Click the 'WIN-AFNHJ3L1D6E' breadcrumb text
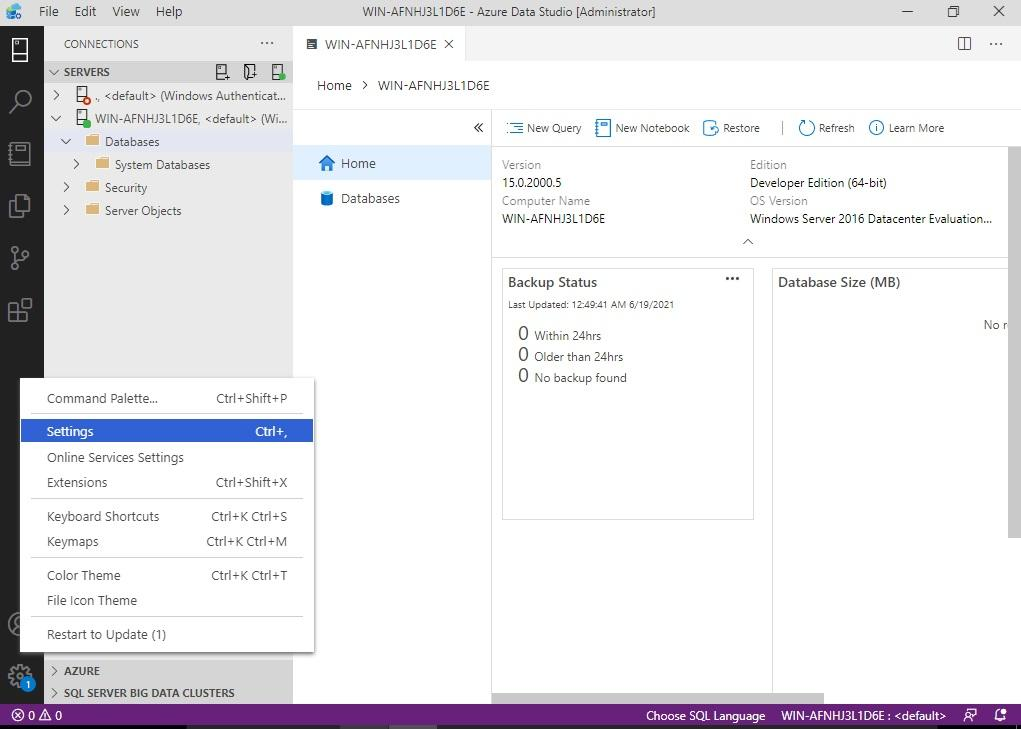The width and height of the screenshot is (1021, 729). pyautogui.click(x=434, y=85)
